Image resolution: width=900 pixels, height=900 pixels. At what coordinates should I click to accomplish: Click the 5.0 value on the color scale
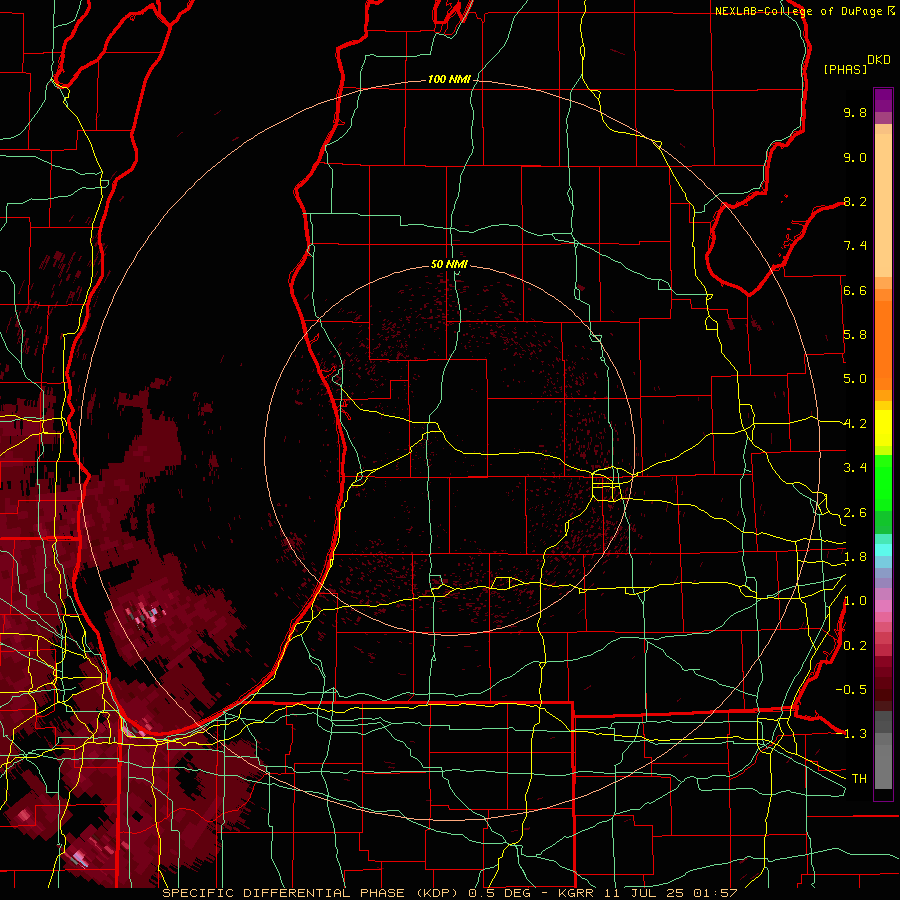[x=855, y=379]
